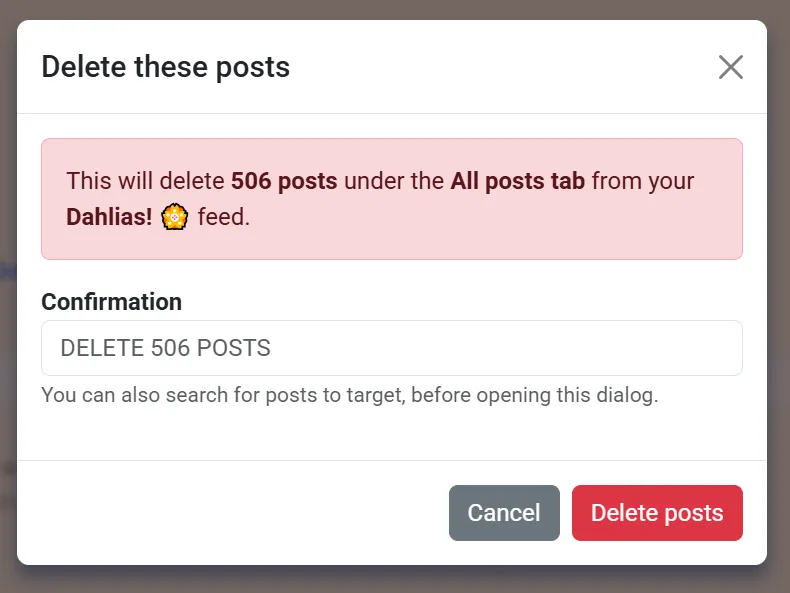This screenshot has width=790, height=593.
Task: Click "under the" in the warning message
Action: coord(394,181)
